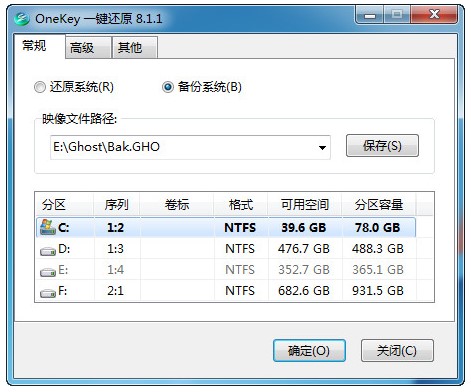Click free space value 682.6 GB

point(304,291)
